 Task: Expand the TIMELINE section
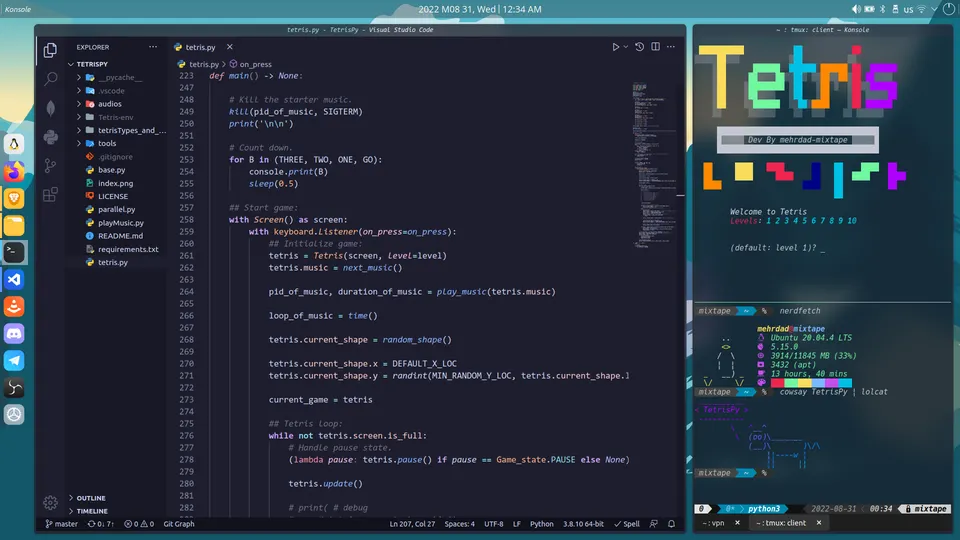coord(92,511)
